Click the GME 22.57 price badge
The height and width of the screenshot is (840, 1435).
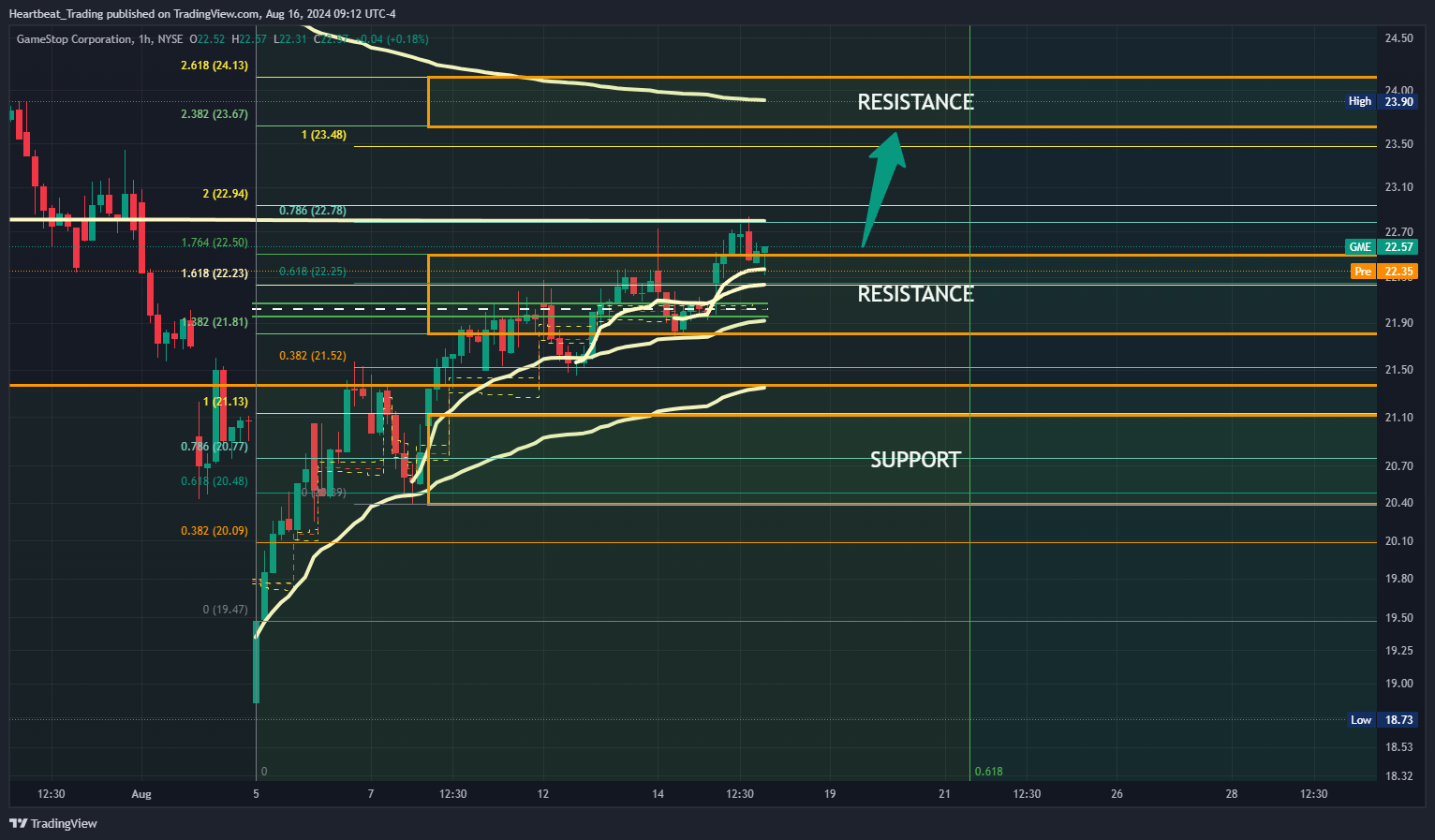coord(1381,247)
